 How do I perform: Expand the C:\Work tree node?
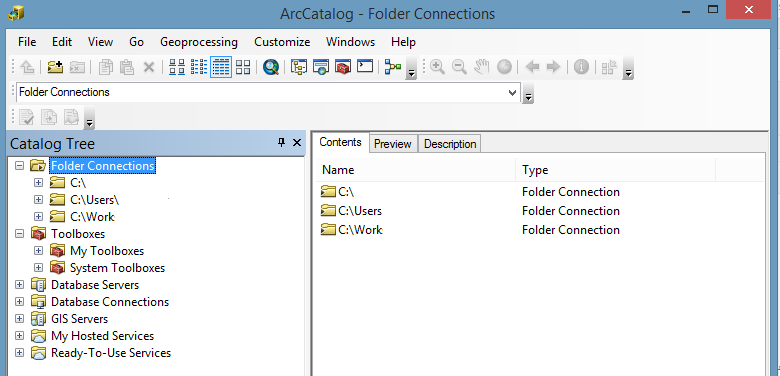point(38,217)
